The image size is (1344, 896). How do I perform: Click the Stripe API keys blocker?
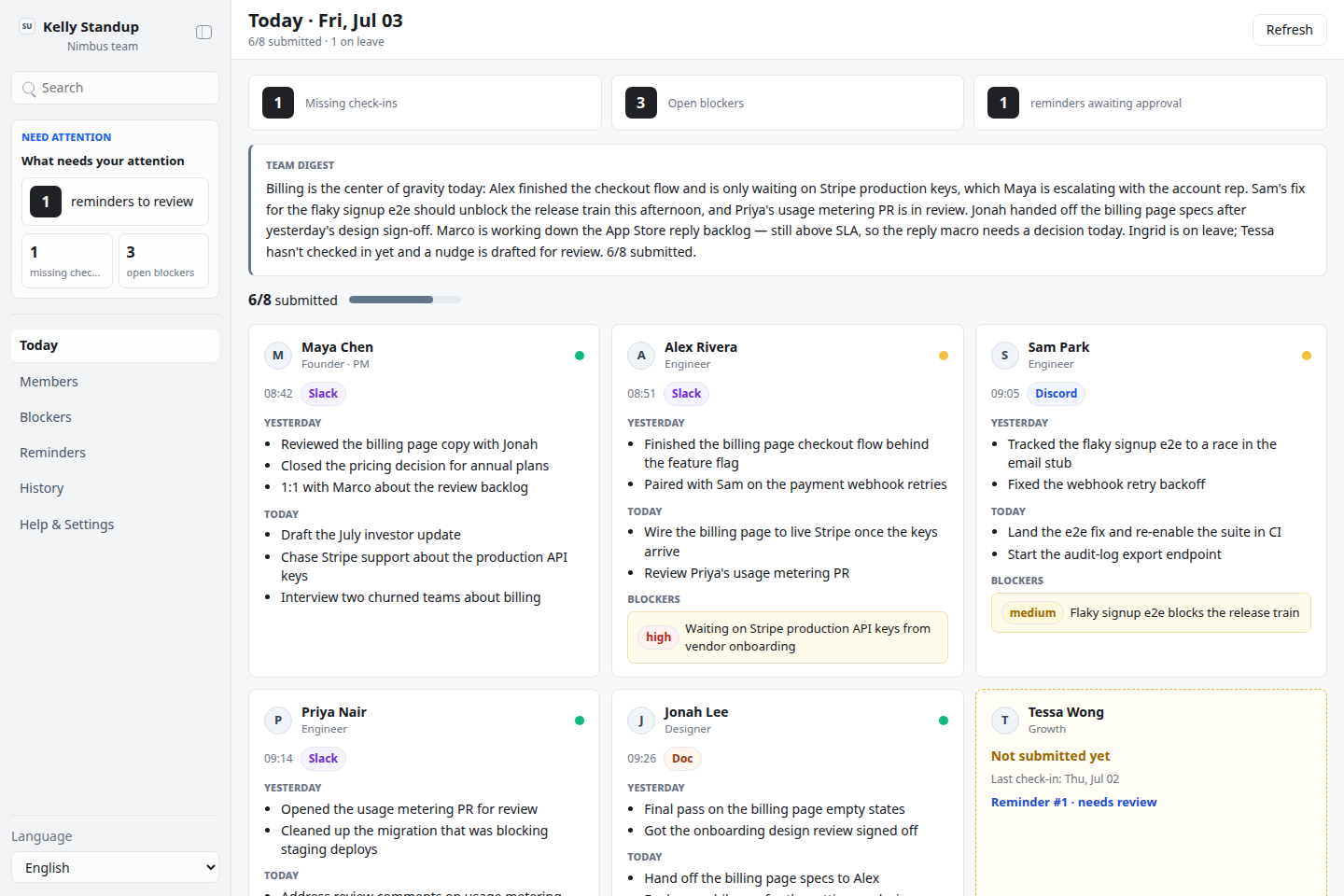(x=788, y=637)
